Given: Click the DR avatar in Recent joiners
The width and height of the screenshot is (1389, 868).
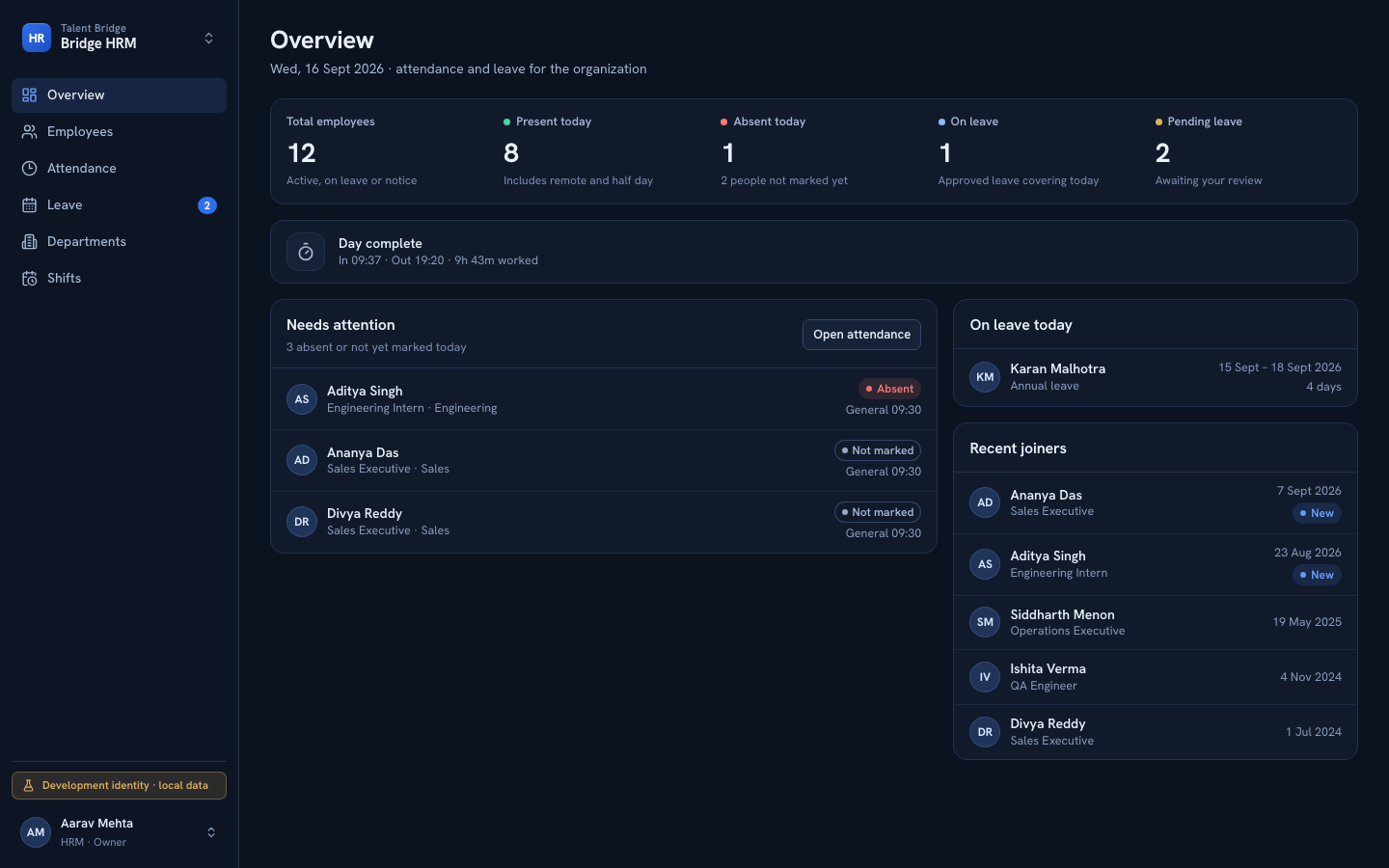Looking at the screenshot, I should click(985, 732).
